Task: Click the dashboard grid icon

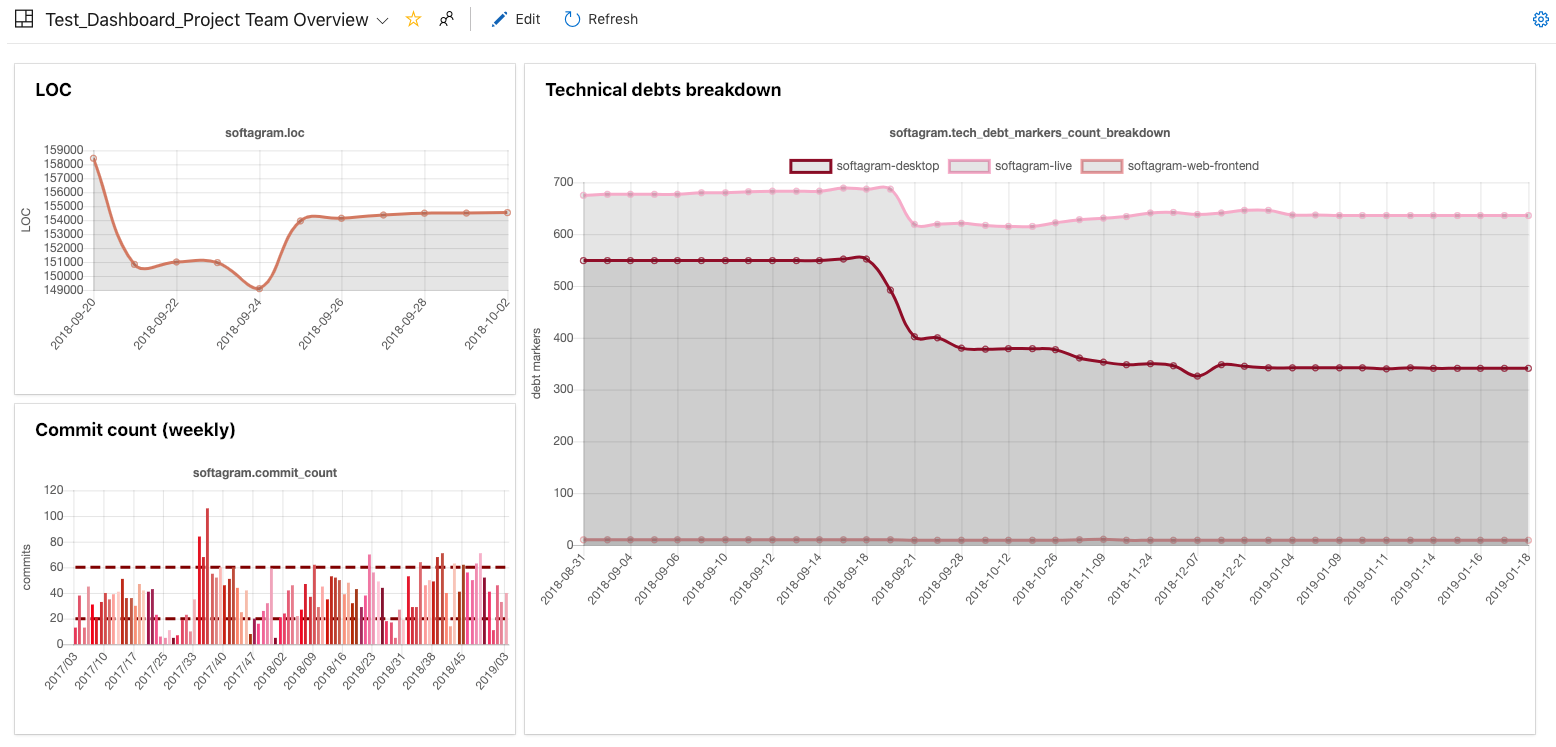Action: point(24,19)
